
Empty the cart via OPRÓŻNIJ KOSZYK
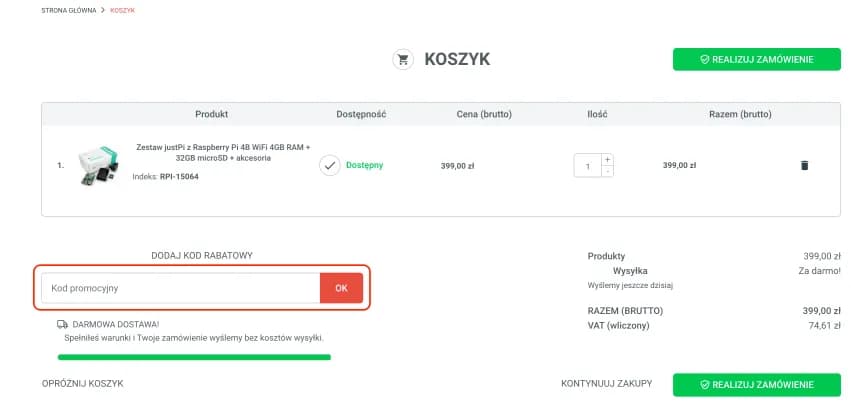(82, 383)
